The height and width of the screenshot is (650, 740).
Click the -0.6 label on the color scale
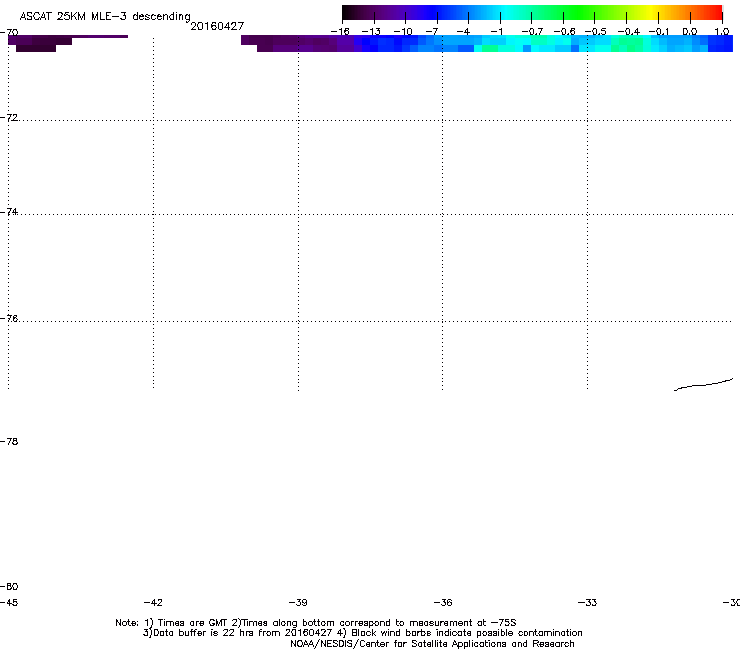(x=564, y=32)
